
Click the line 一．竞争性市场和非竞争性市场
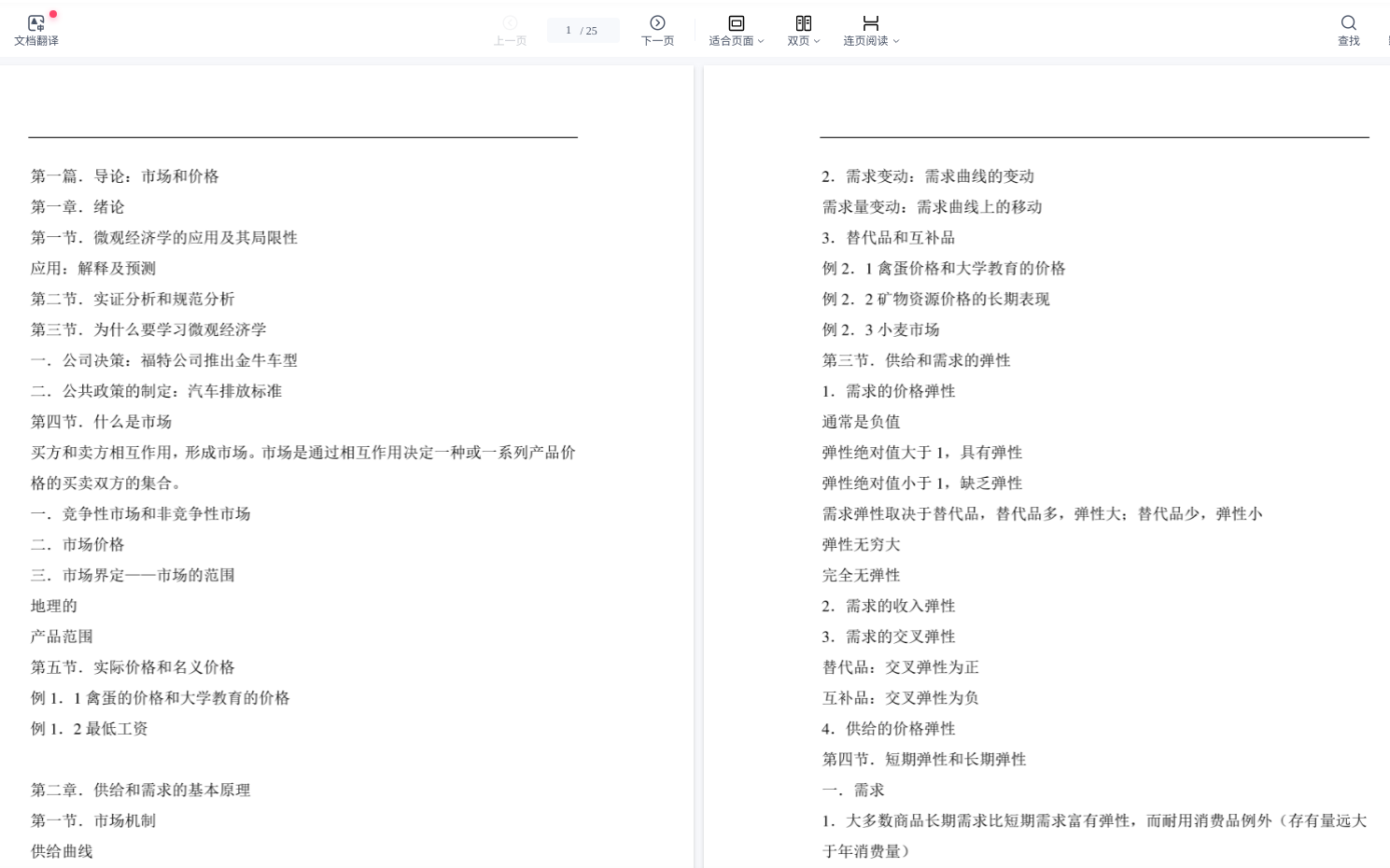point(140,514)
